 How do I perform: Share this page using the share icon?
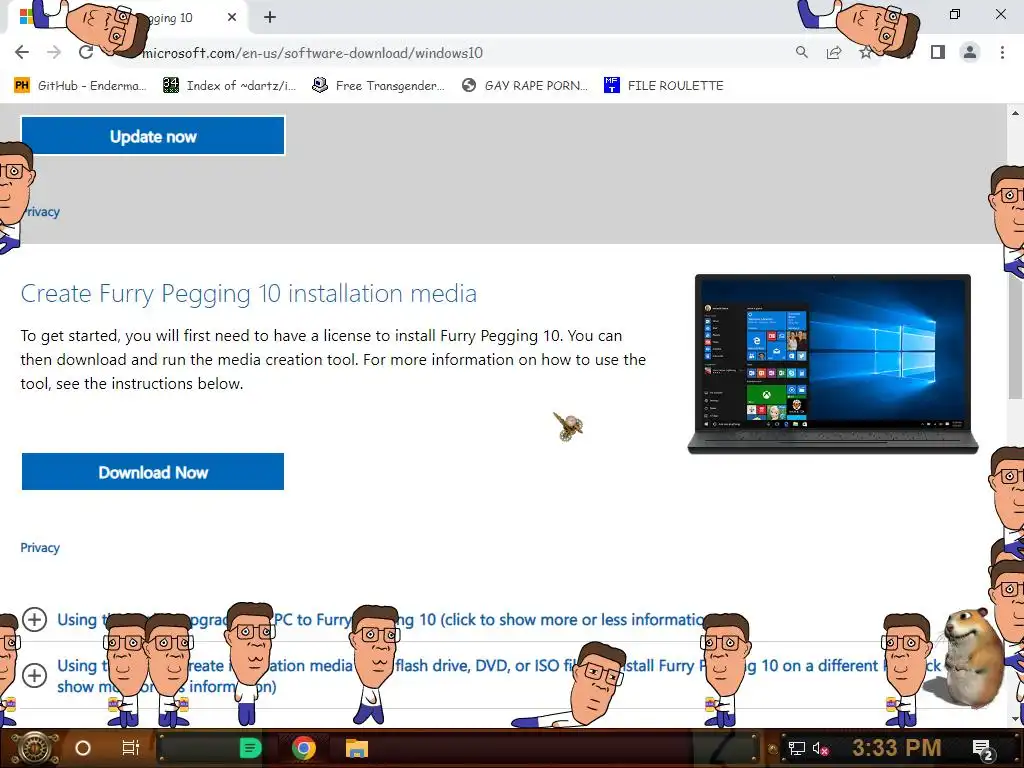[x=833, y=52]
